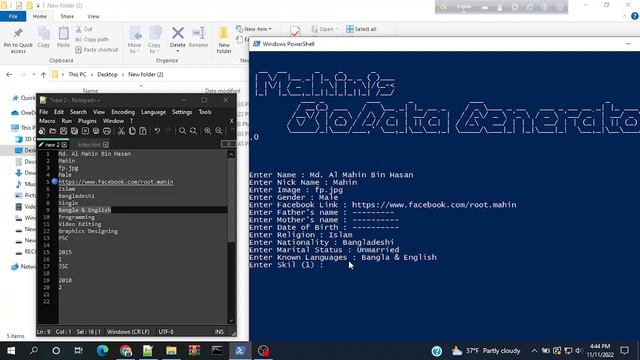Click line 'Graphics Designing' in Notepad++ editor
This screenshot has height=360, width=640.
point(88,231)
